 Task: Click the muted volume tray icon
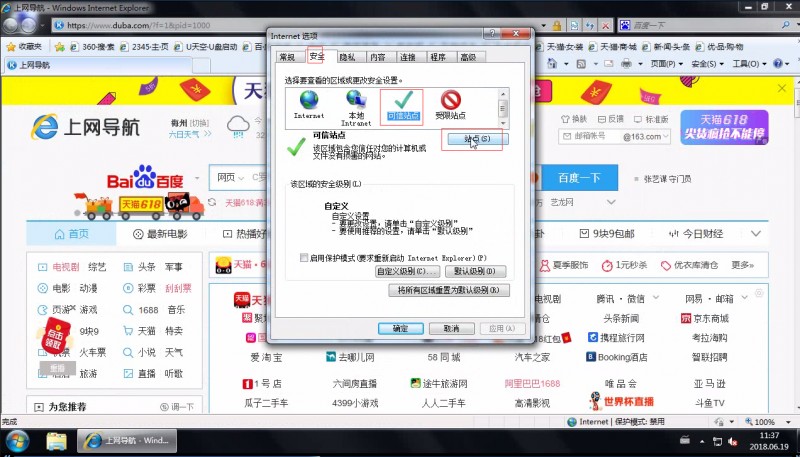(733, 441)
